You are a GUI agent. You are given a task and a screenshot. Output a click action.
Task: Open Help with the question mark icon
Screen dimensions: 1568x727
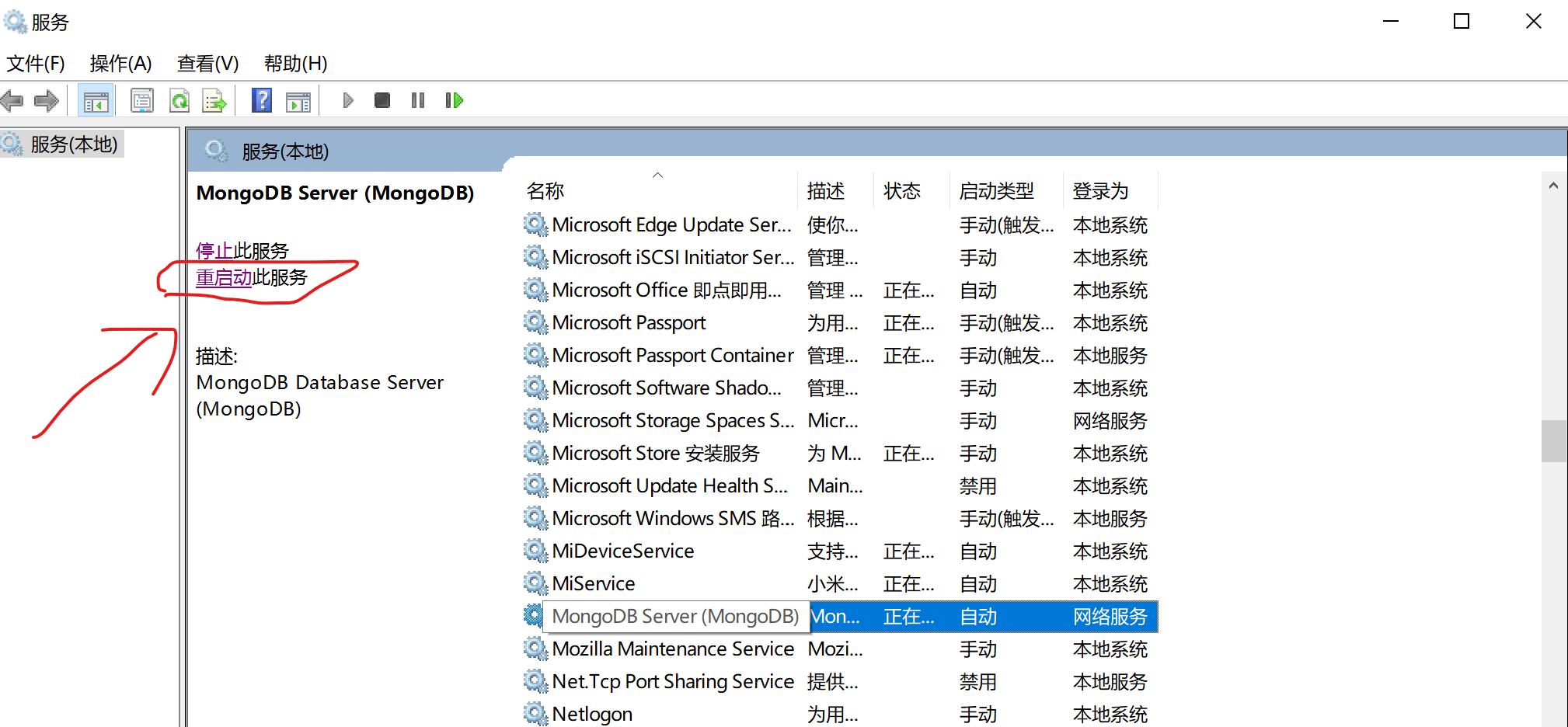pyautogui.click(x=262, y=100)
